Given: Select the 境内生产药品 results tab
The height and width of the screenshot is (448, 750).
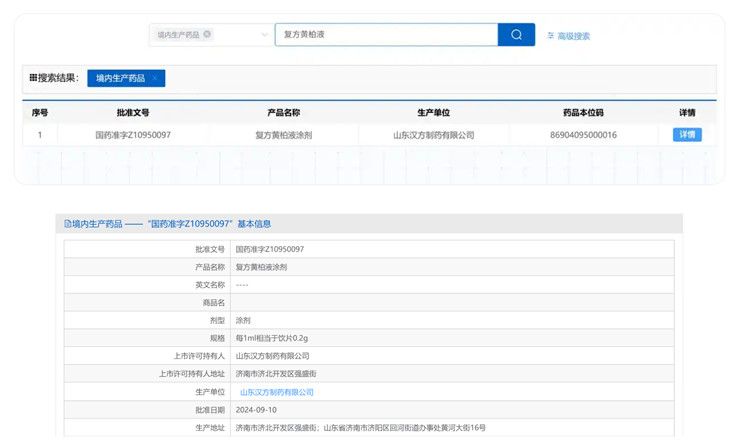Looking at the screenshot, I should (x=120, y=78).
